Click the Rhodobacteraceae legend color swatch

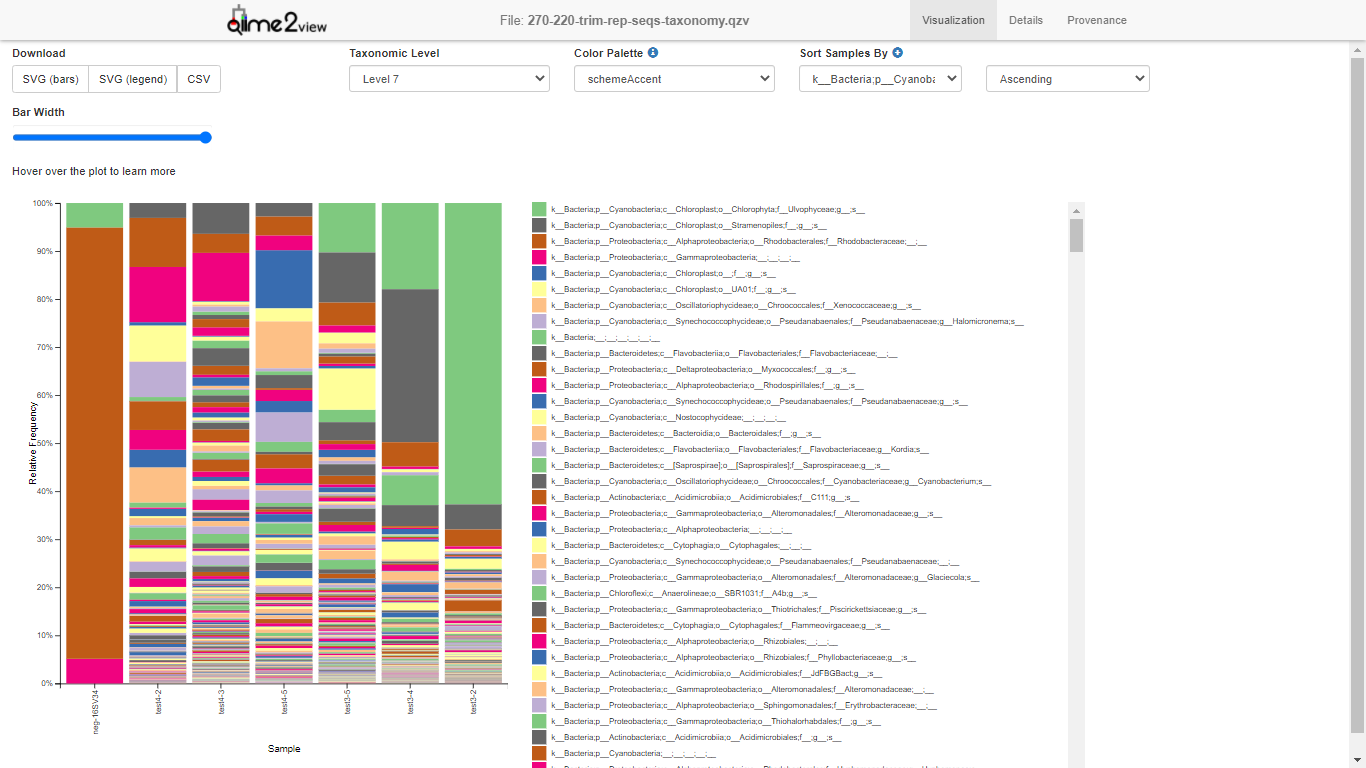(539, 241)
